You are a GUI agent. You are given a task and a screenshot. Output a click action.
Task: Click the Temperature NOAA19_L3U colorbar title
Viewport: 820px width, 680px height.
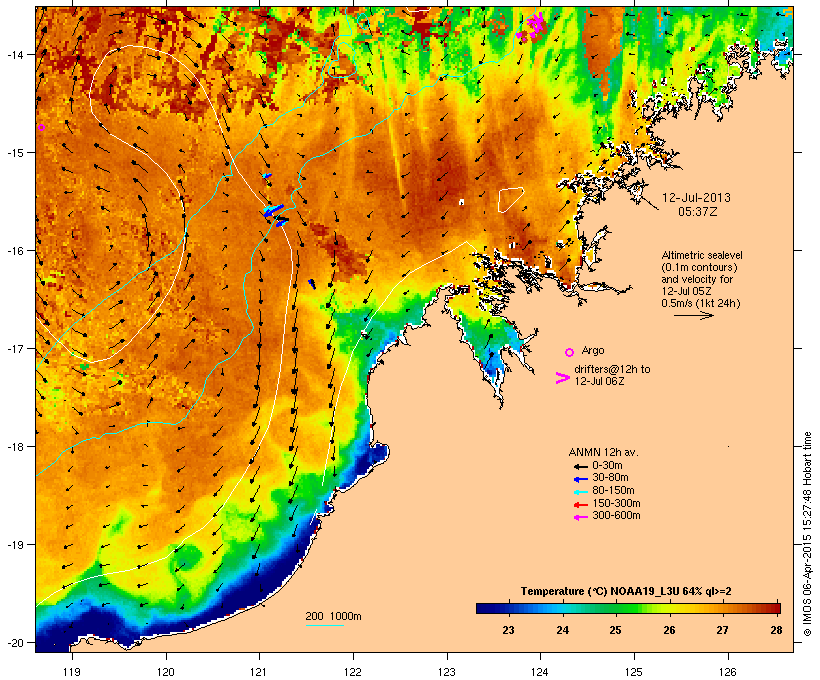click(x=626, y=591)
